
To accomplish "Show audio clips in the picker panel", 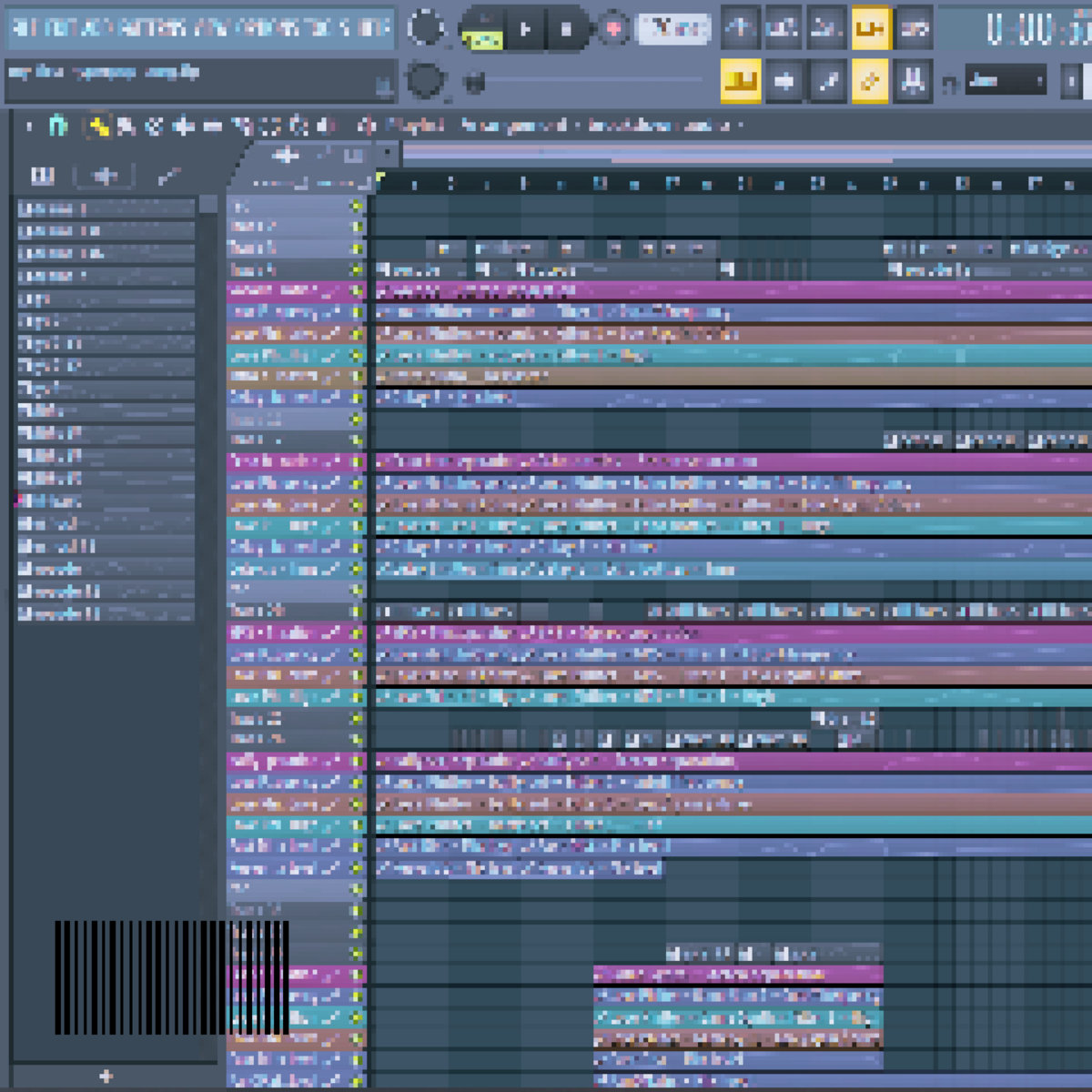I will point(106,176).
